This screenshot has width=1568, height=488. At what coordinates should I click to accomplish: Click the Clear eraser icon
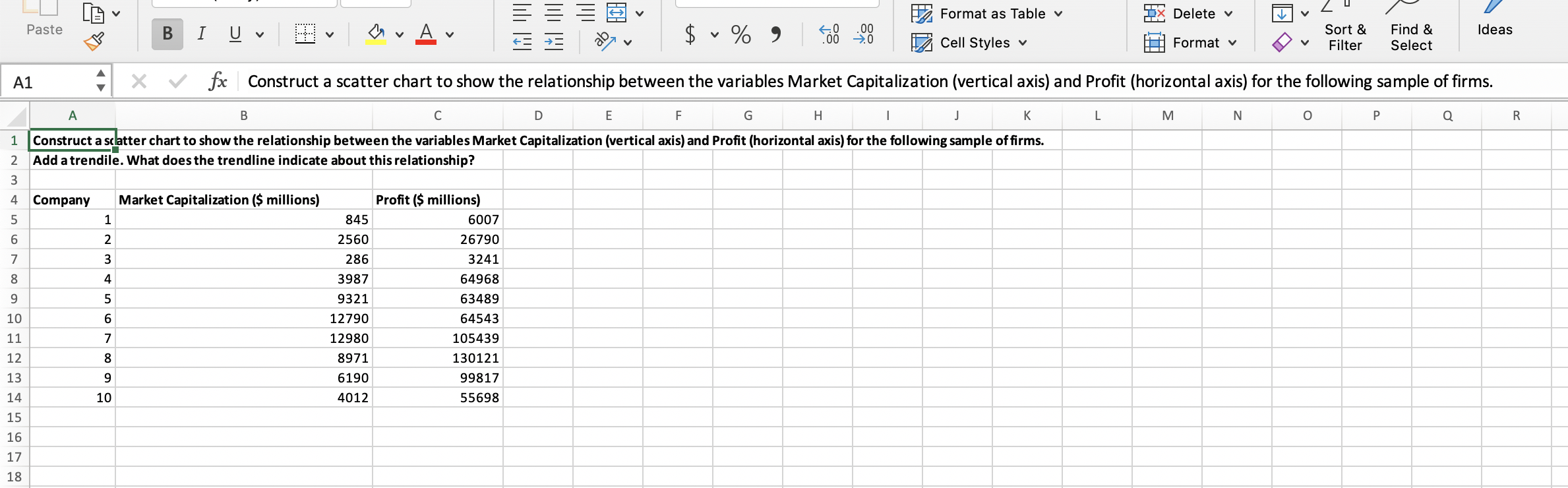[x=1282, y=42]
